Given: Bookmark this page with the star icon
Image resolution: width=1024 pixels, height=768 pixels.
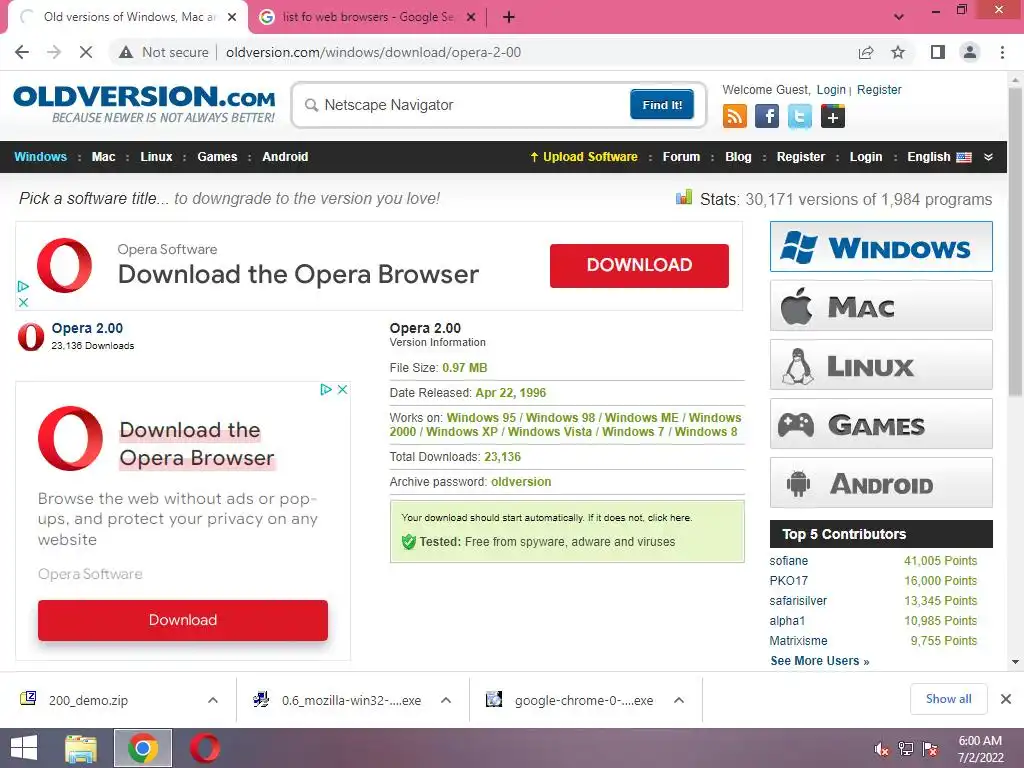Looking at the screenshot, I should tap(898, 52).
